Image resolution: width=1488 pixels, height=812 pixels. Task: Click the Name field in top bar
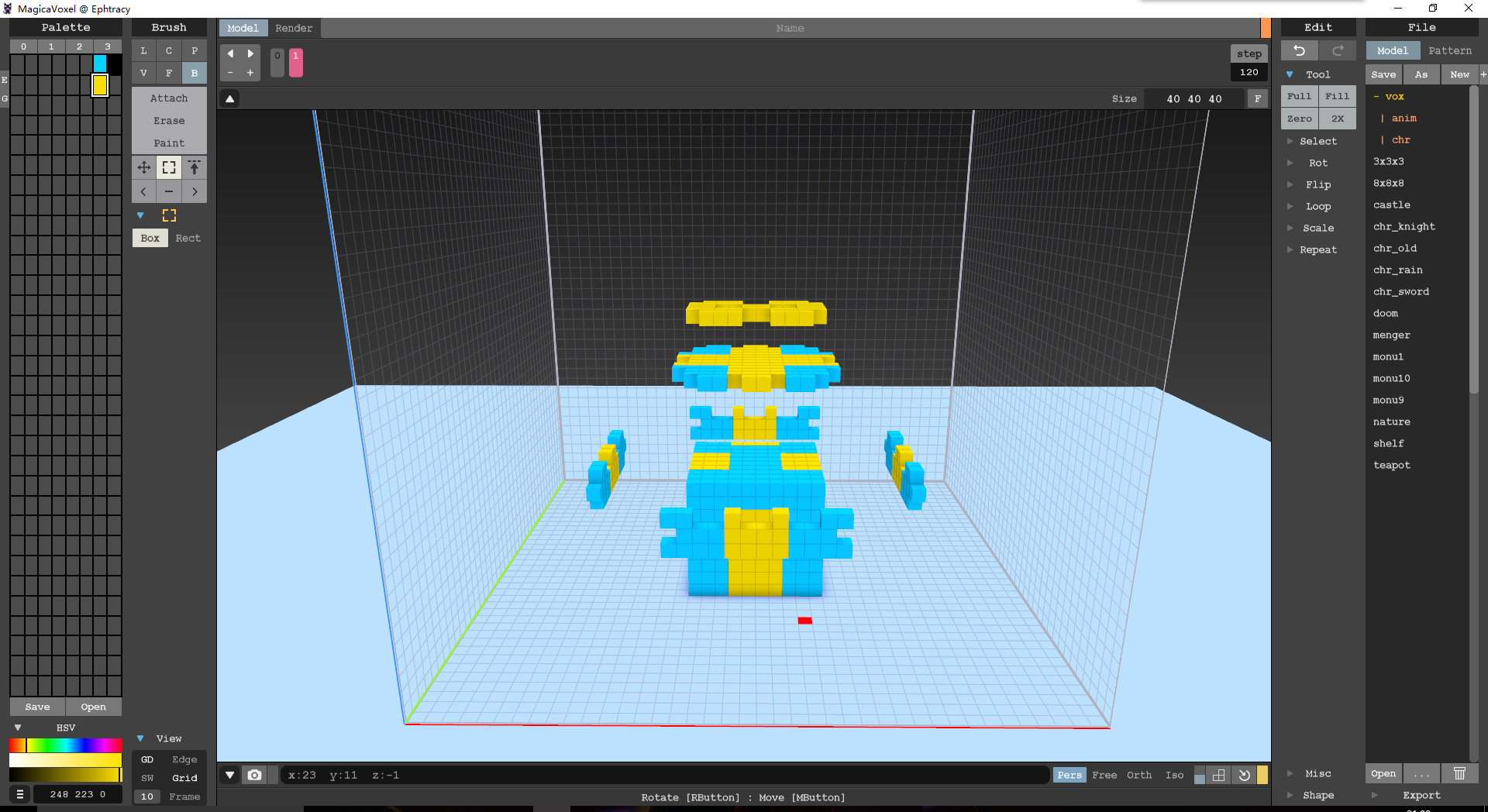coord(790,28)
